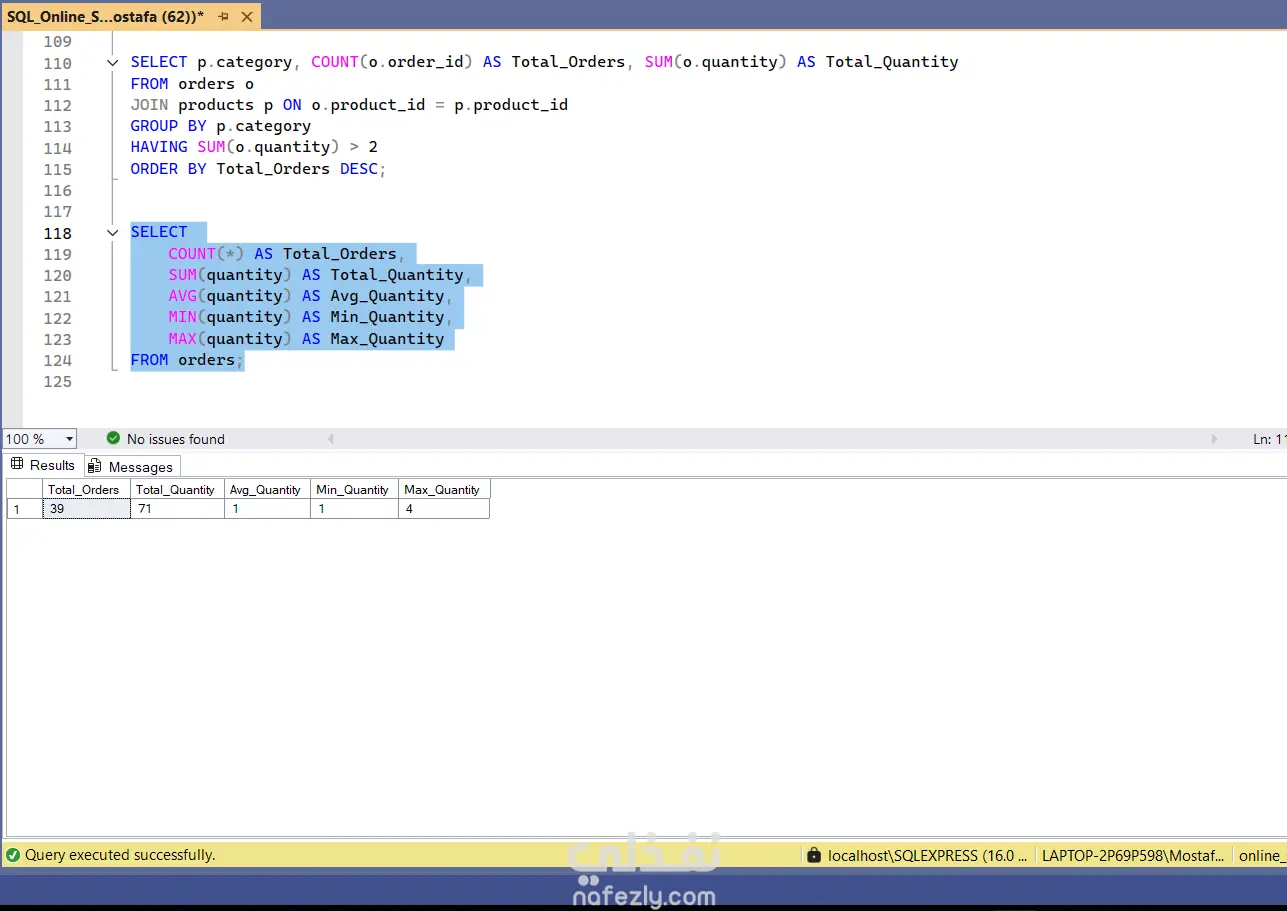Pin the SQL_Online_S query tab
The height and width of the screenshot is (911, 1287).
point(223,17)
